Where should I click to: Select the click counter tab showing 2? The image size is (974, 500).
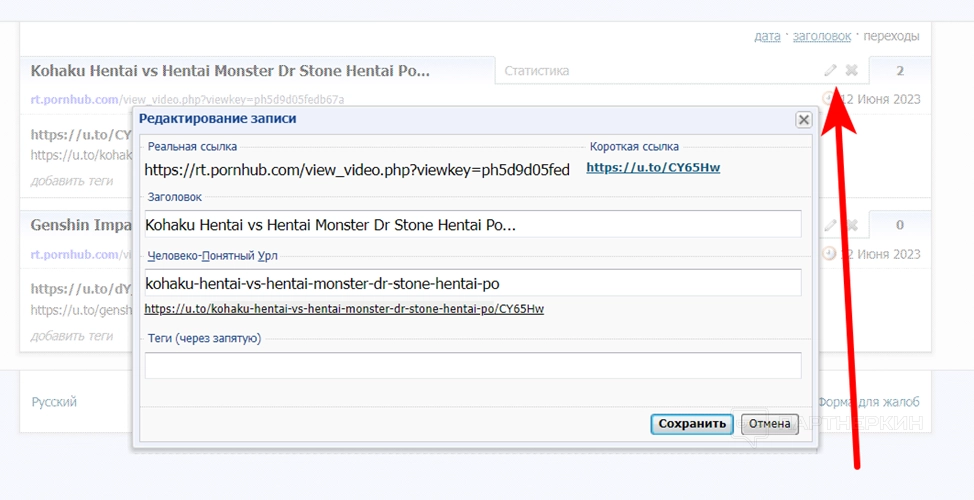pos(900,71)
